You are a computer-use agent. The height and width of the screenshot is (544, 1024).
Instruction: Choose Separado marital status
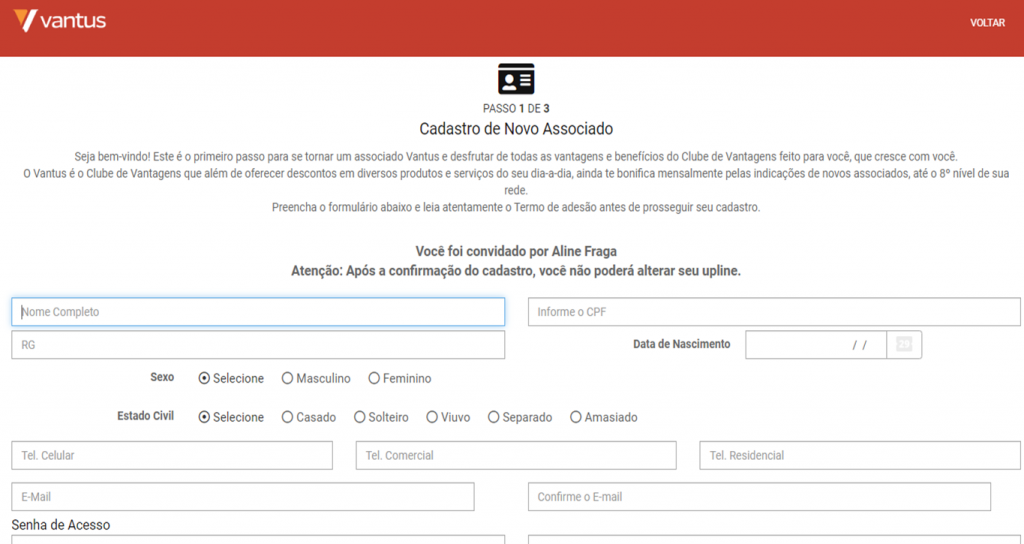[x=494, y=417]
